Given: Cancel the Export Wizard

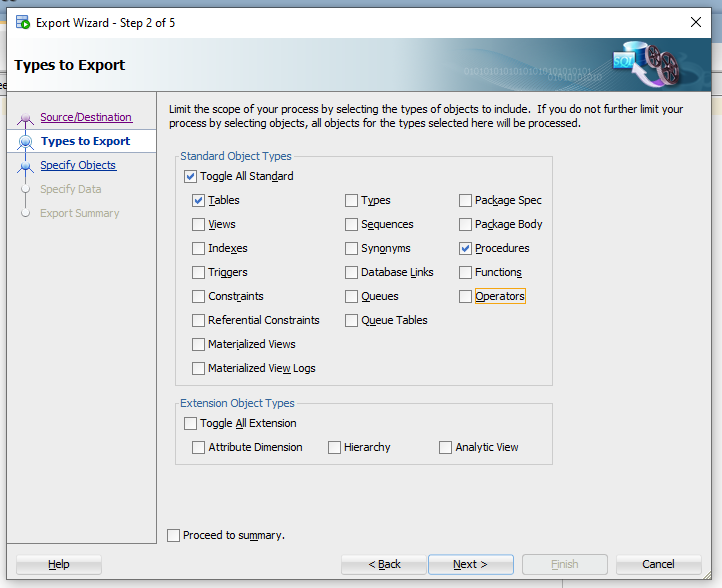Looking at the screenshot, I should [x=658, y=564].
